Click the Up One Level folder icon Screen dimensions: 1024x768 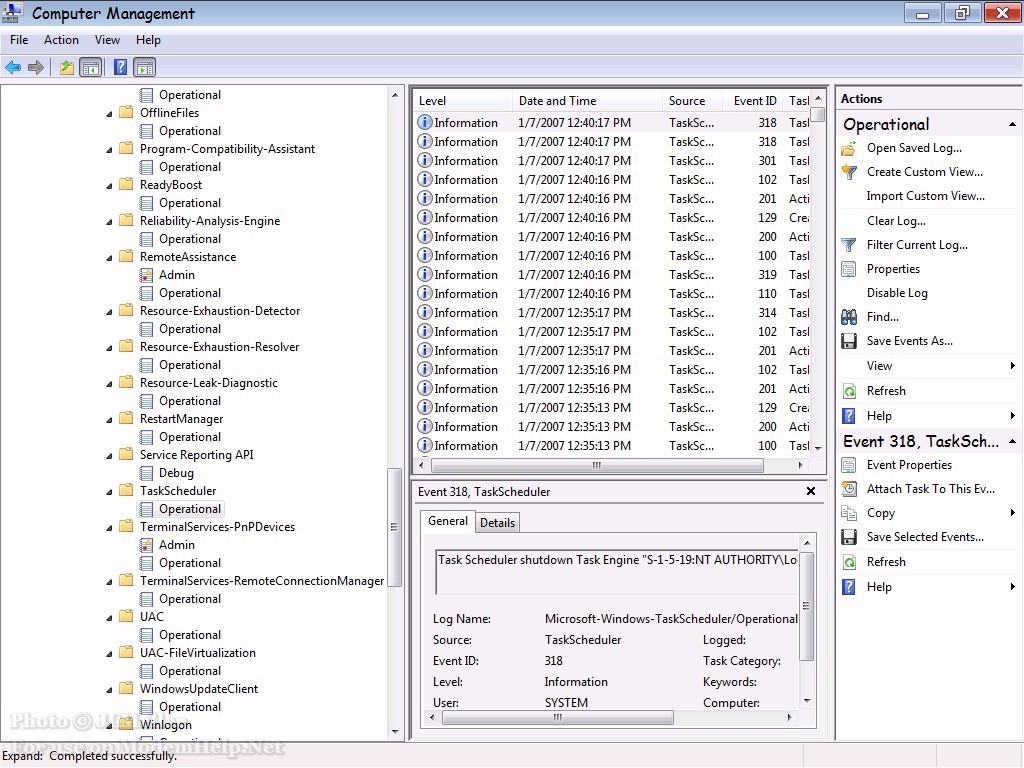(x=67, y=67)
